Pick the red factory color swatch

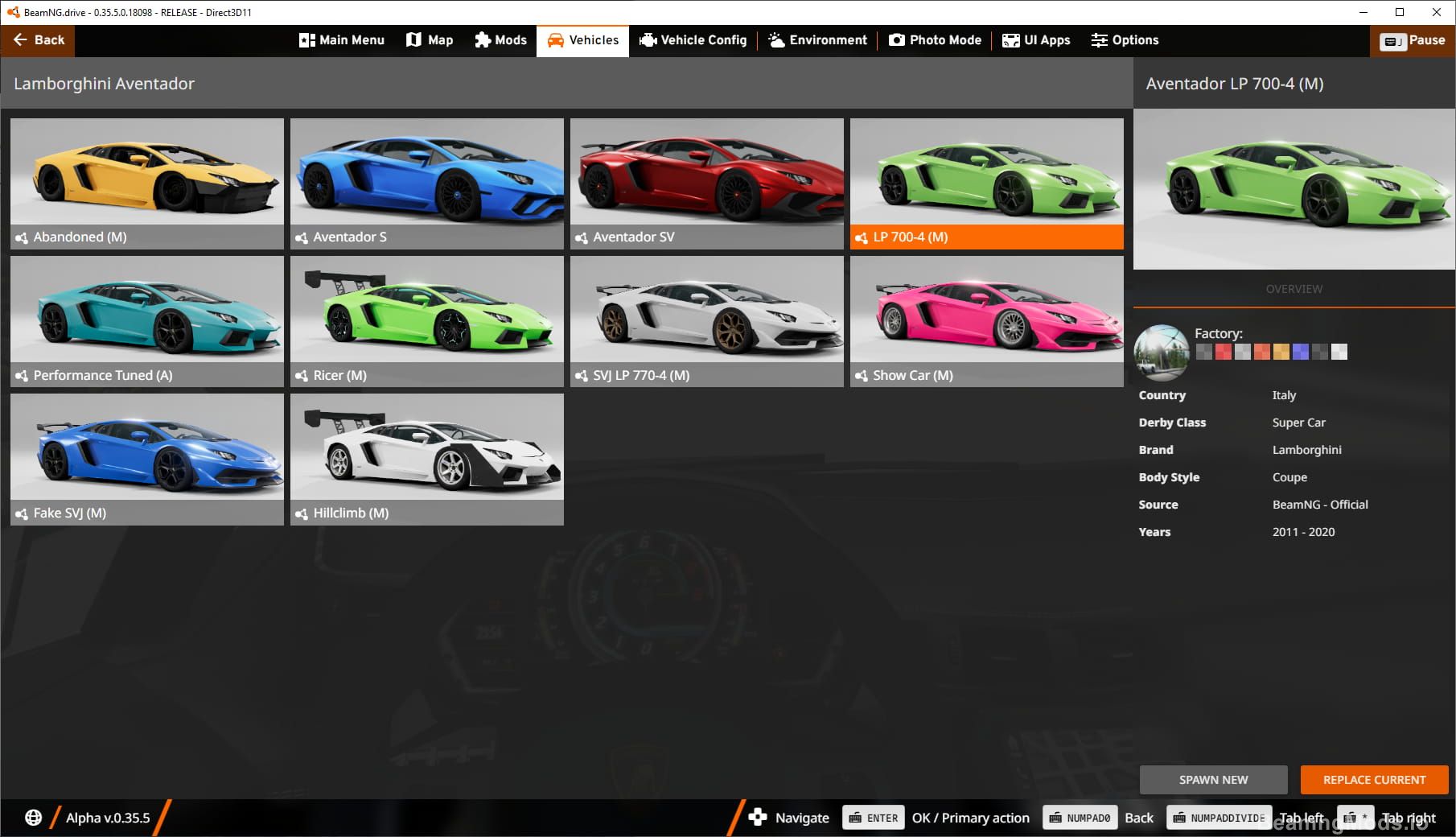tap(1223, 352)
